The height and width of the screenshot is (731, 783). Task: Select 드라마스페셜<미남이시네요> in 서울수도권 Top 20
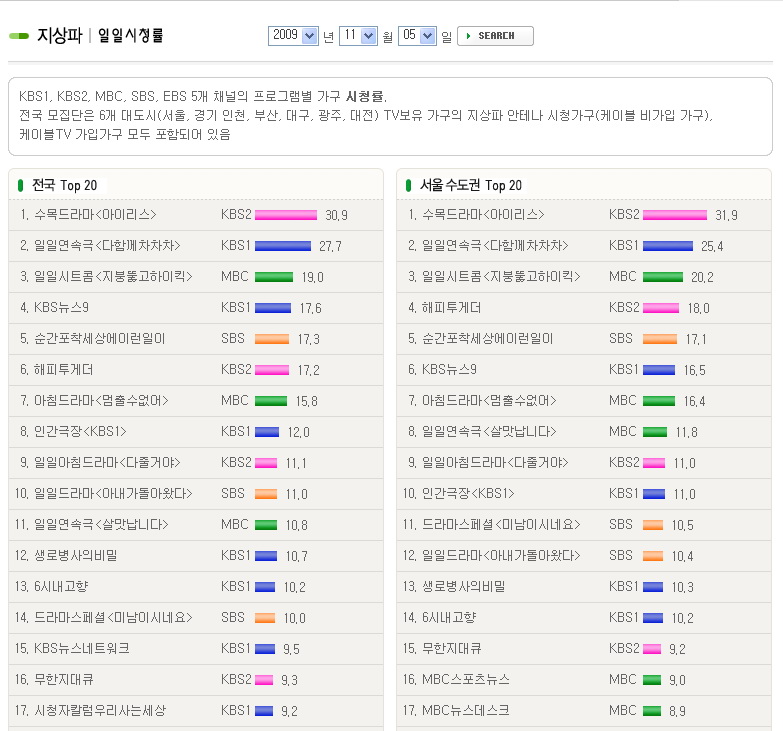click(x=501, y=524)
